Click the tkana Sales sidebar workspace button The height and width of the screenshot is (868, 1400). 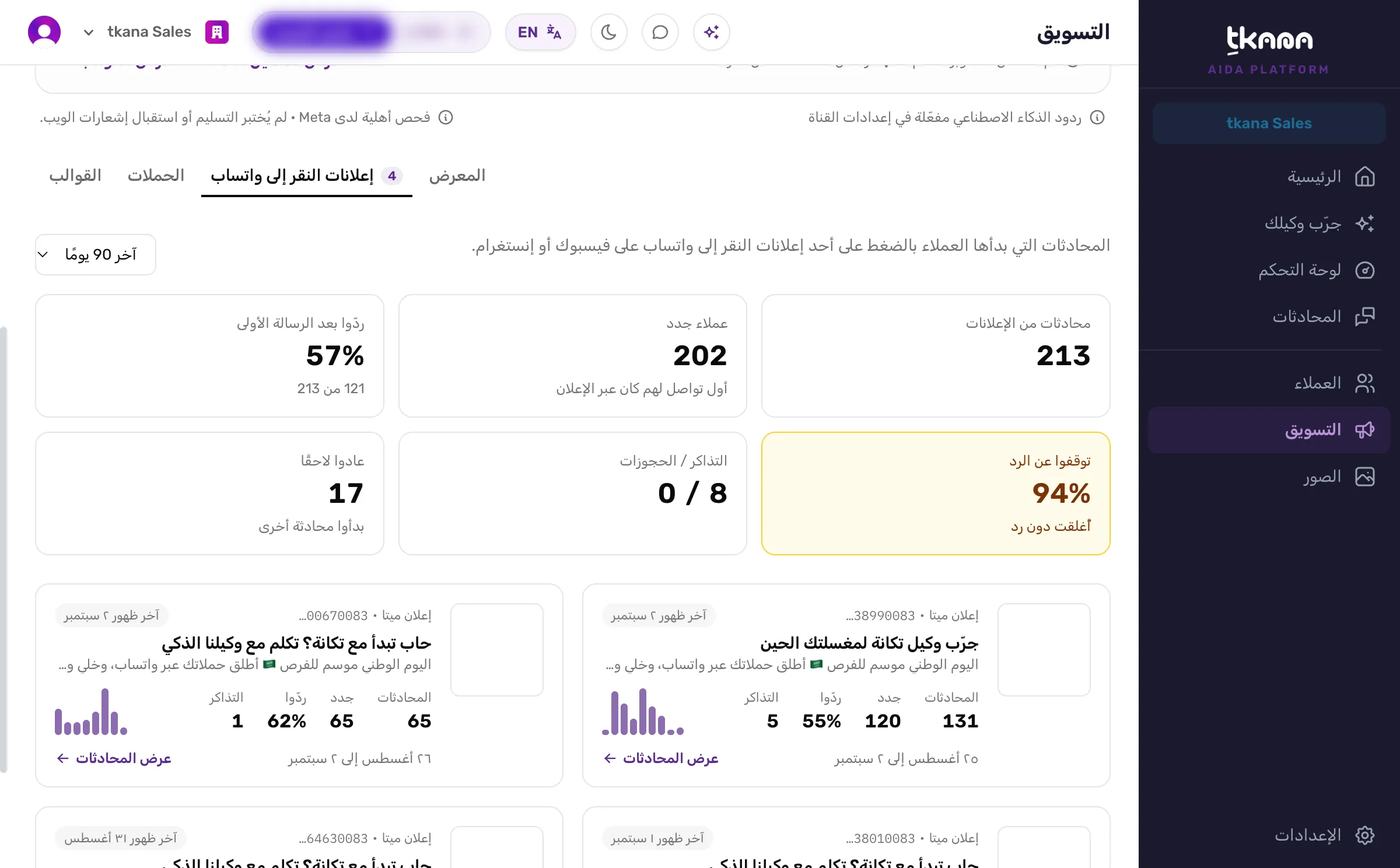[x=1269, y=123]
